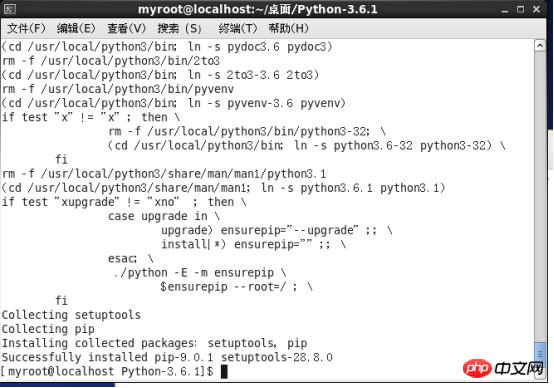The height and width of the screenshot is (388, 554).
Task: Maximize the terminal window
Action: pyautogui.click(x=520, y=10)
